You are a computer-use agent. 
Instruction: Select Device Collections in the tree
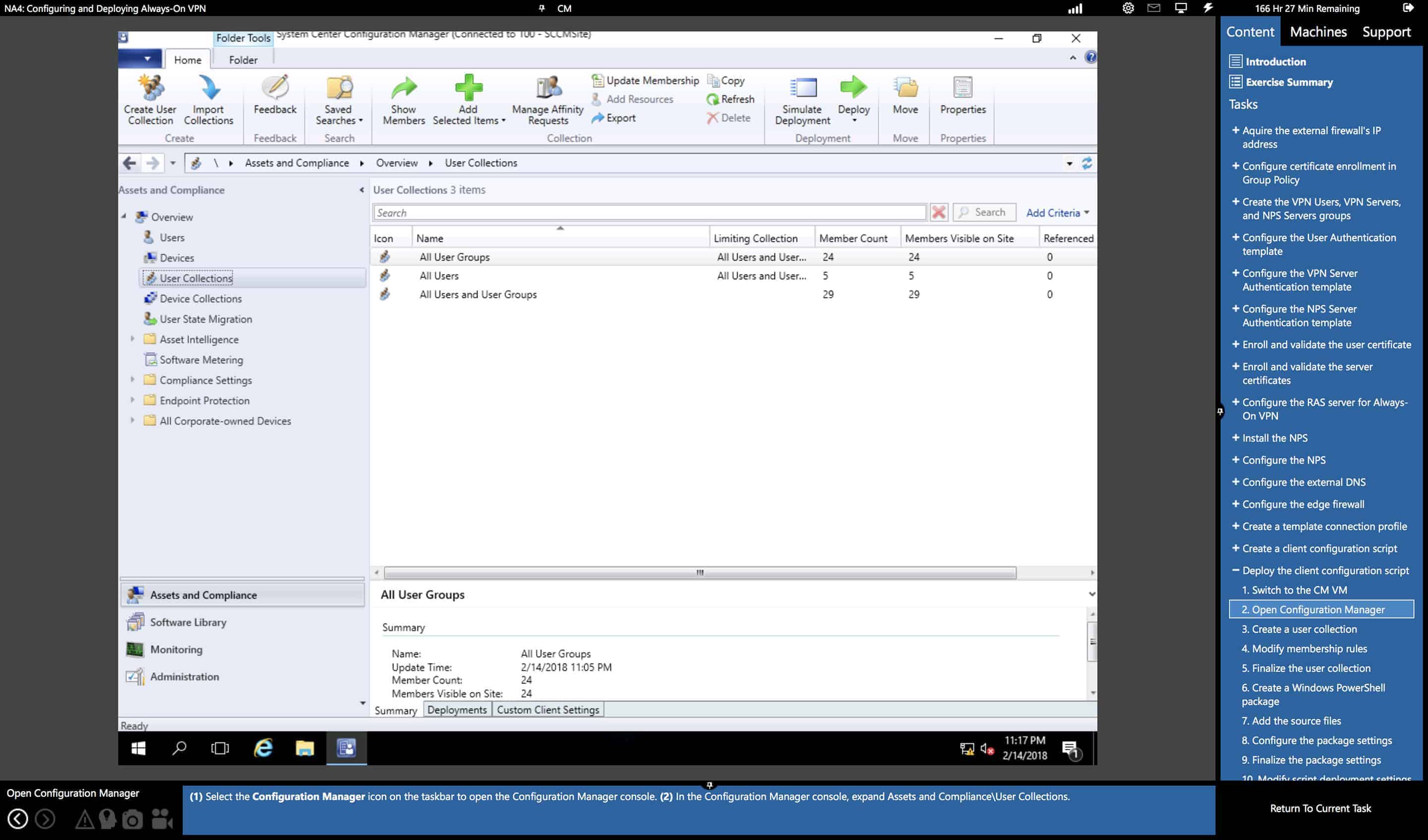200,298
